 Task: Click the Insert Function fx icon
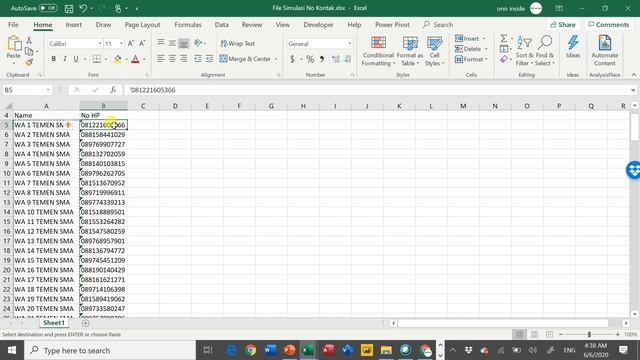point(113,90)
